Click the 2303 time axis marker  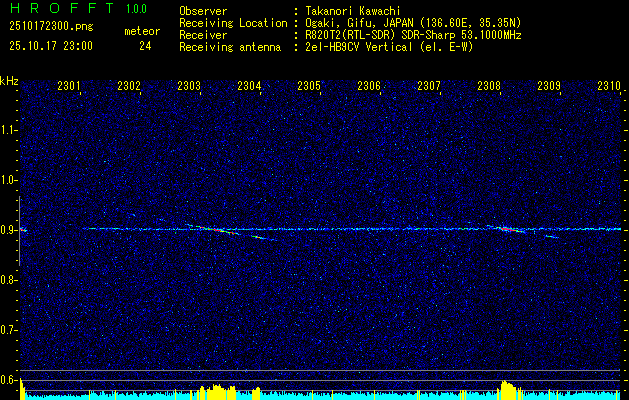click(x=189, y=86)
